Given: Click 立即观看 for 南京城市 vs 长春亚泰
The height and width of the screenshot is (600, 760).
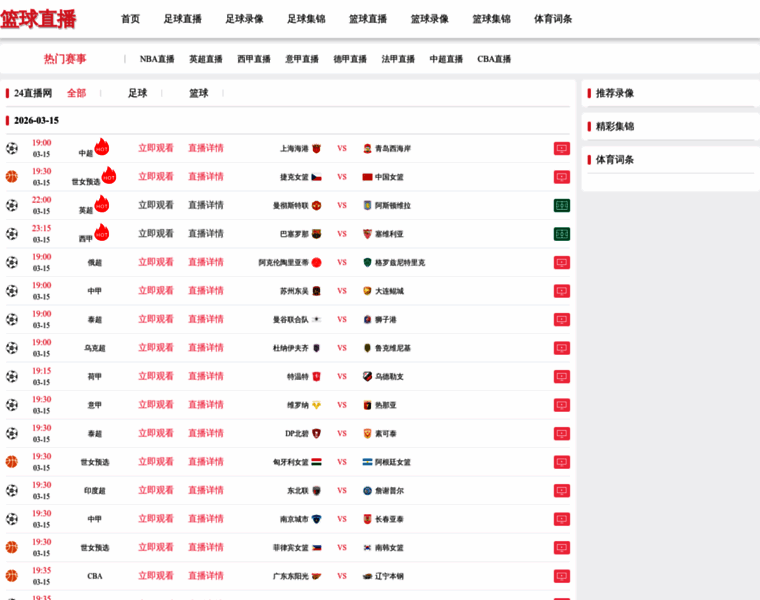Looking at the screenshot, I should [x=156, y=519].
